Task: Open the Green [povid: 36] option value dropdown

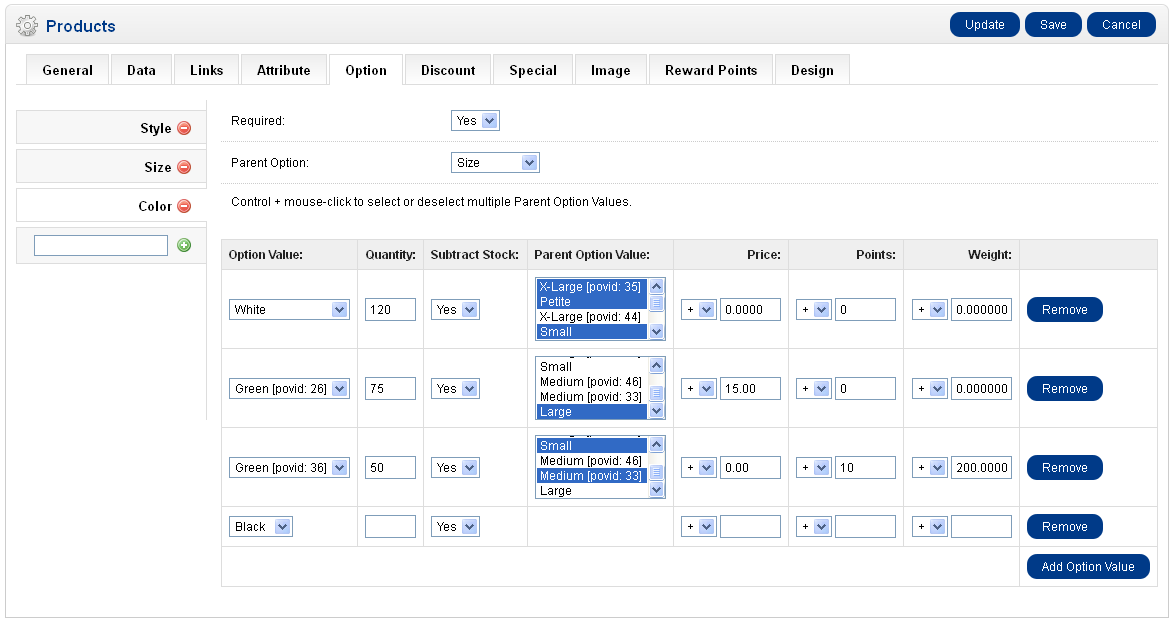Action: click(x=289, y=468)
